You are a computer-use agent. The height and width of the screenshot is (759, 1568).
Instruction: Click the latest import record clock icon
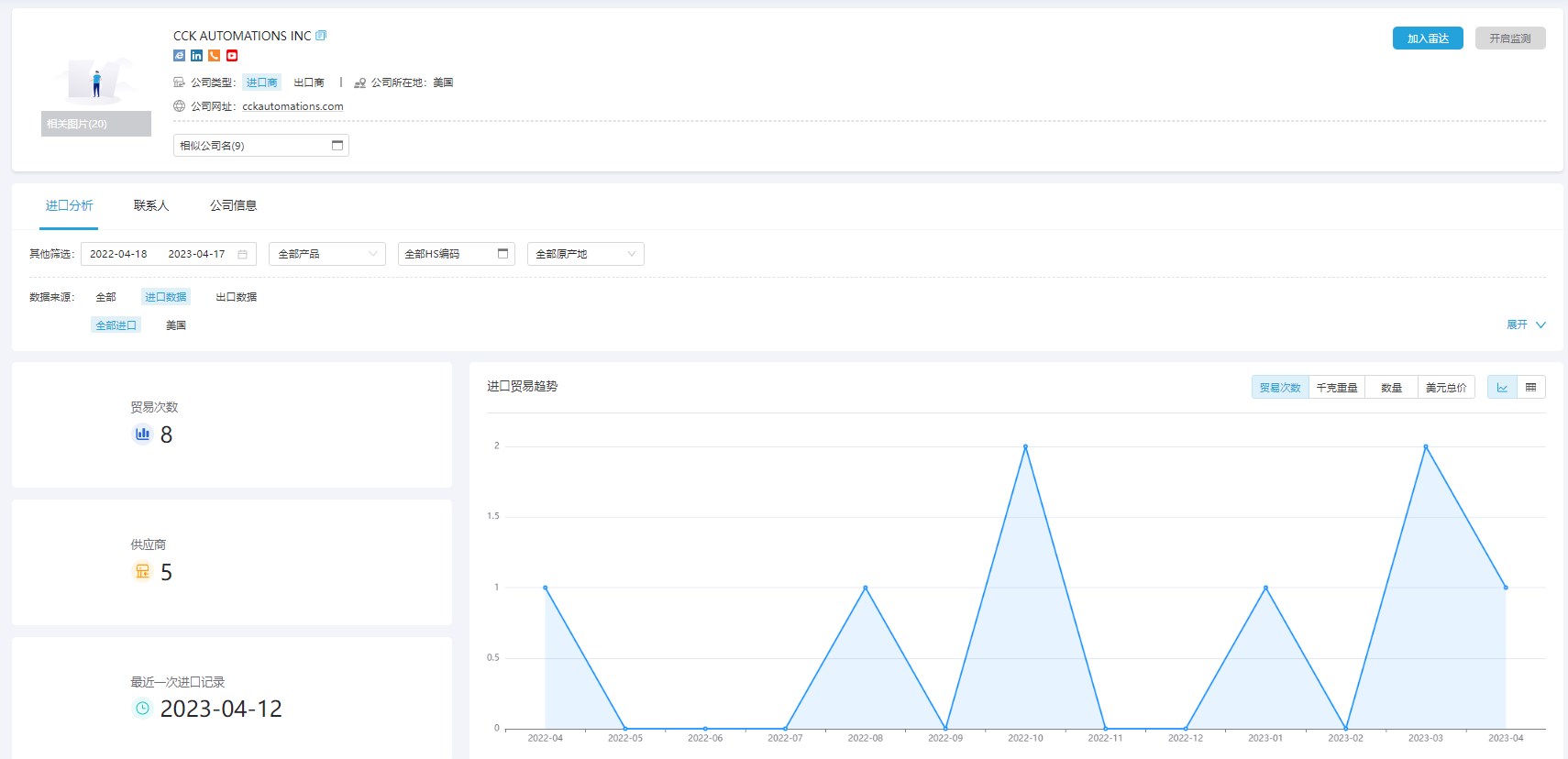coord(142,709)
